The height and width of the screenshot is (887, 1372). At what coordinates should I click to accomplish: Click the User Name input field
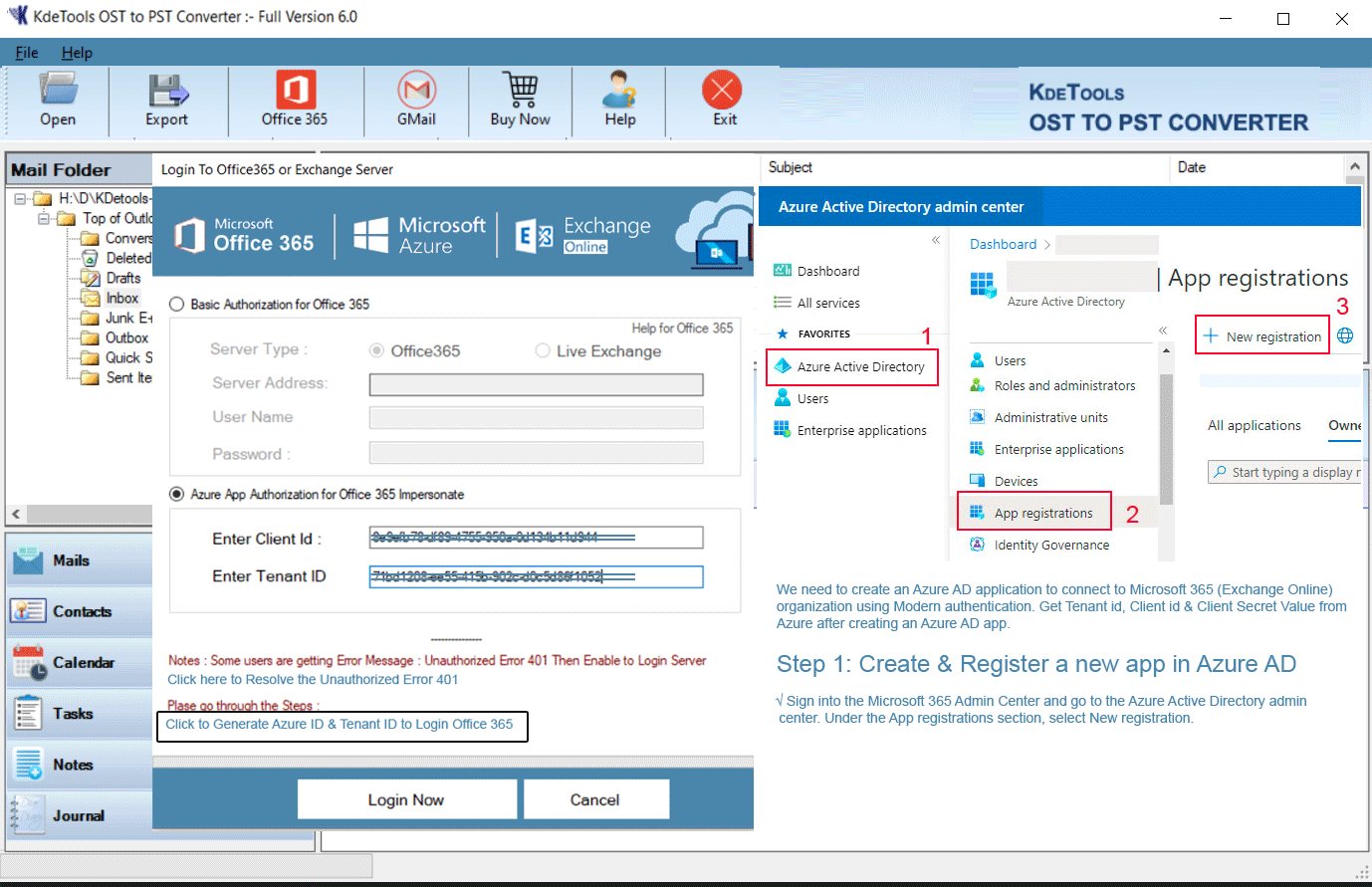point(536,417)
